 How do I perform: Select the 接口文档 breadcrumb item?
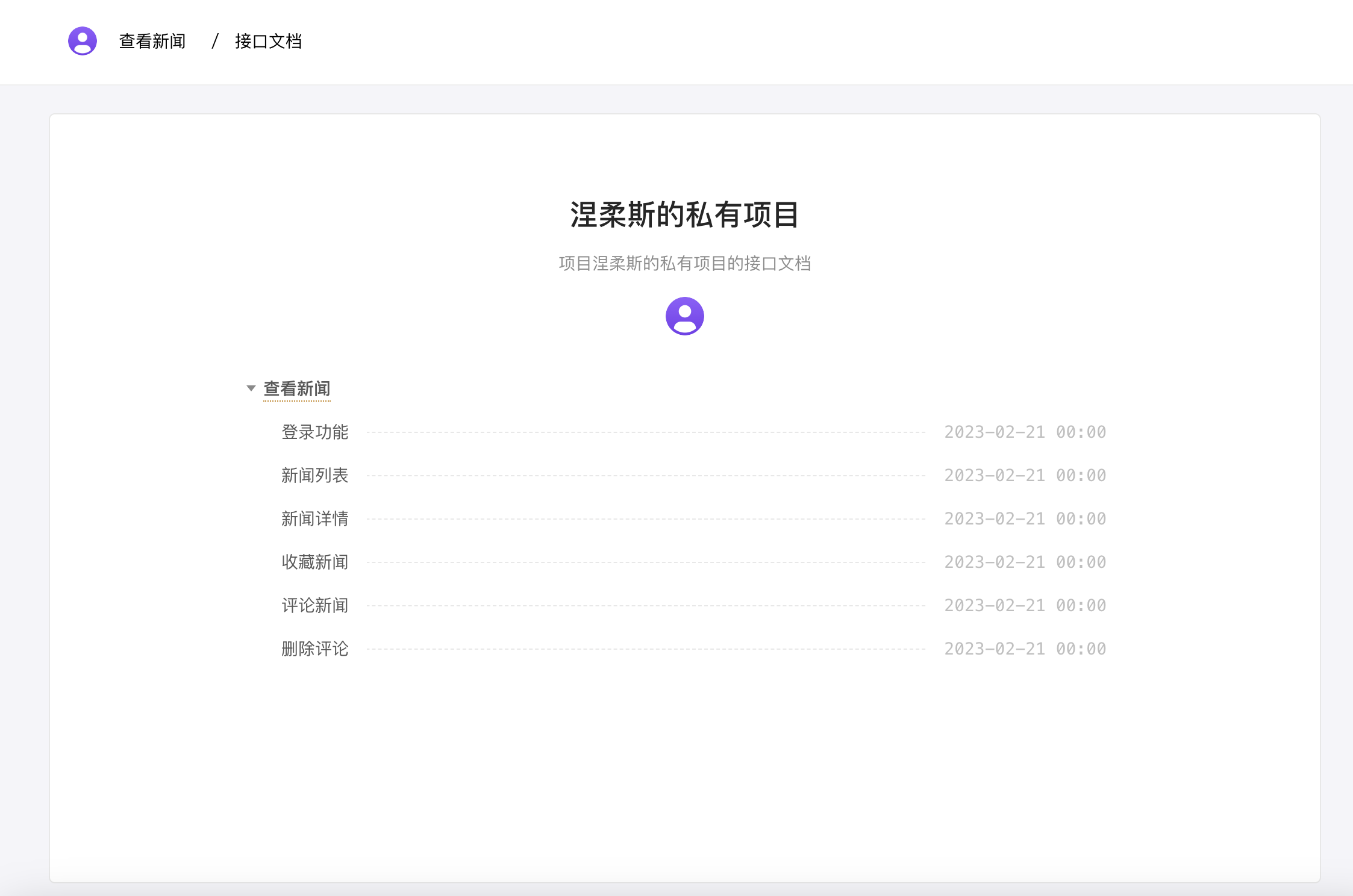pyautogui.click(x=268, y=41)
